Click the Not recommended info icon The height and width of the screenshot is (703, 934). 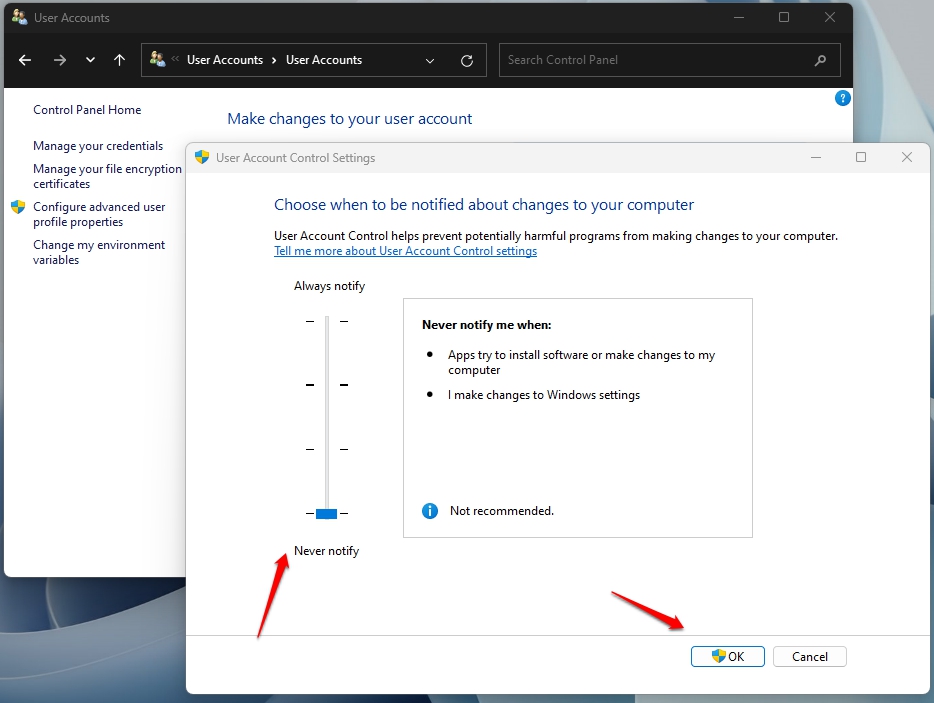pyautogui.click(x=429, y=511)
